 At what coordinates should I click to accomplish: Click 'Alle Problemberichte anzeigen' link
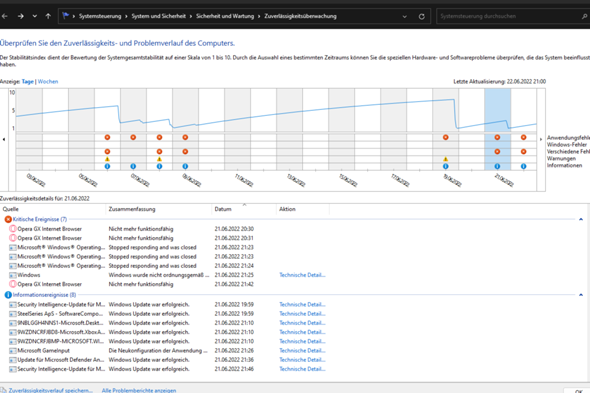point(139,390)
